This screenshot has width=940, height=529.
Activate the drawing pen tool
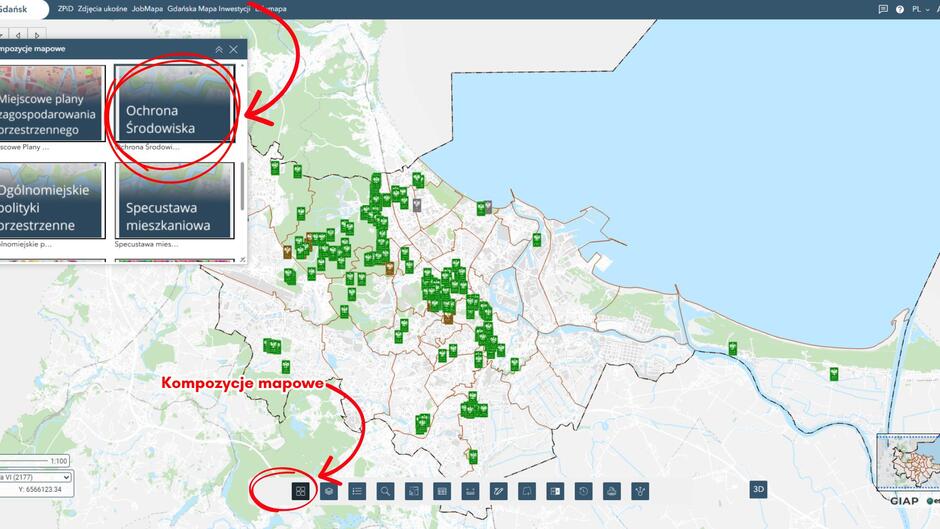(x=498, y=491)
